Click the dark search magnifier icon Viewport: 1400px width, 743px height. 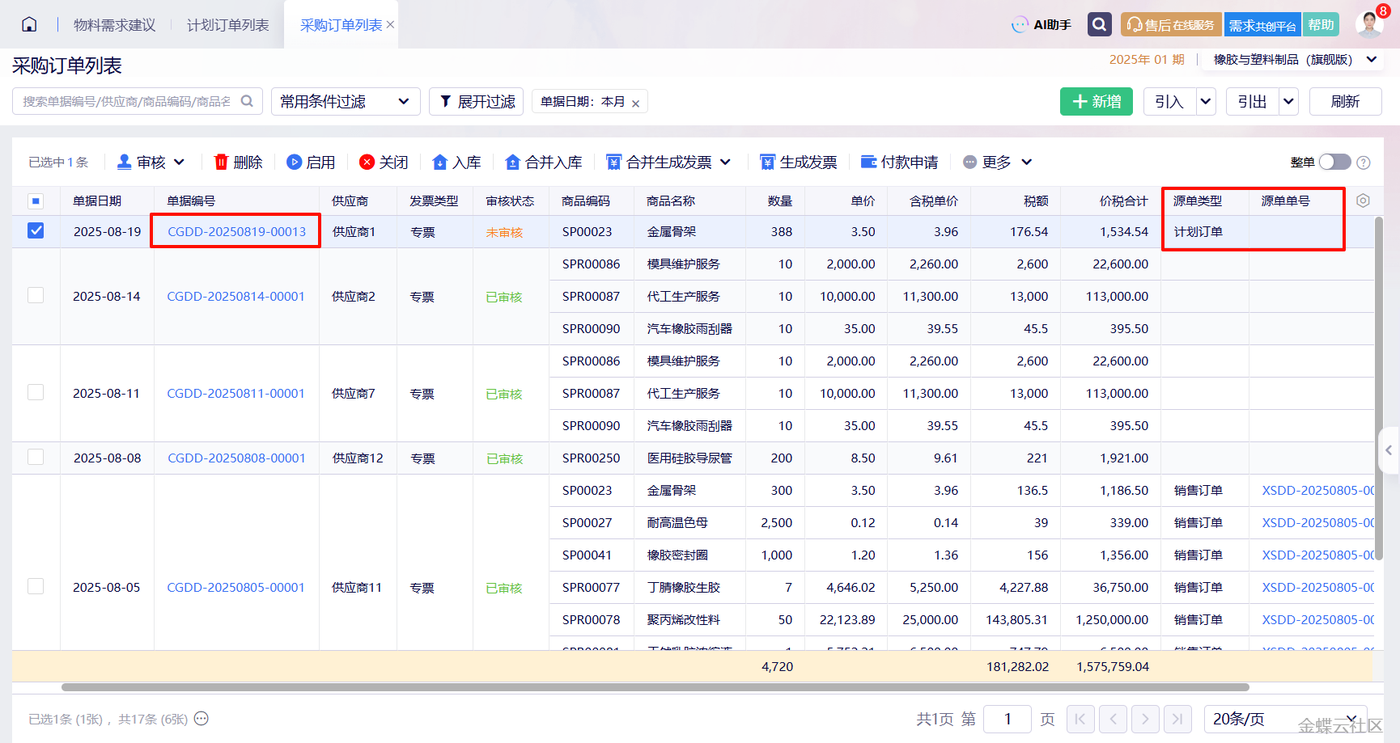click(1100, 25)
